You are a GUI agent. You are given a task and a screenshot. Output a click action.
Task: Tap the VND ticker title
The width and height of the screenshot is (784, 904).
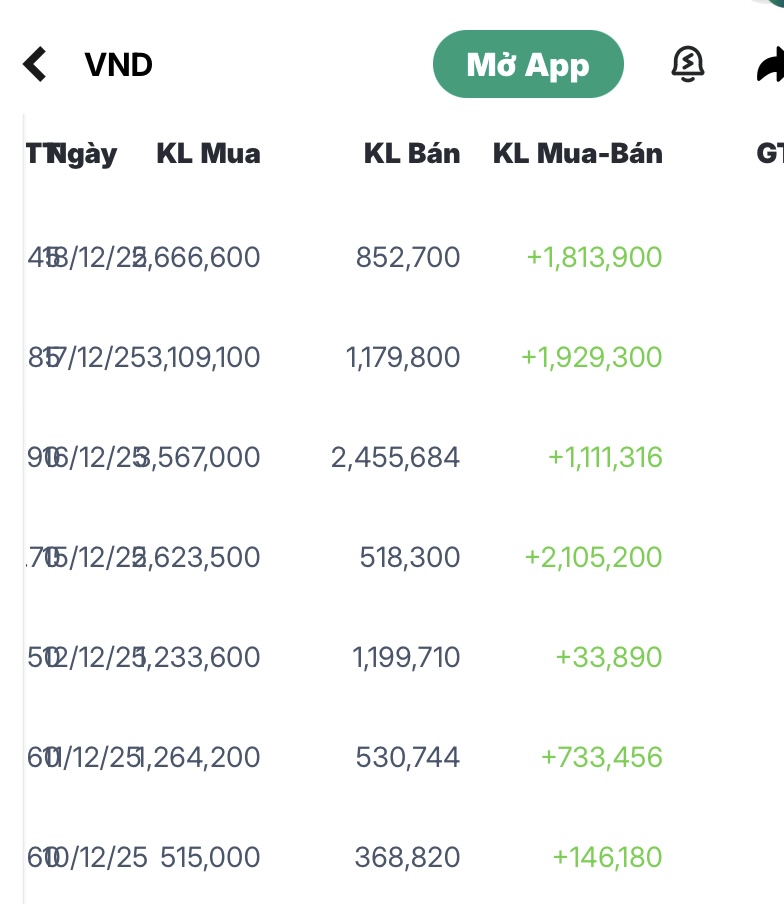tap(119, 65)
